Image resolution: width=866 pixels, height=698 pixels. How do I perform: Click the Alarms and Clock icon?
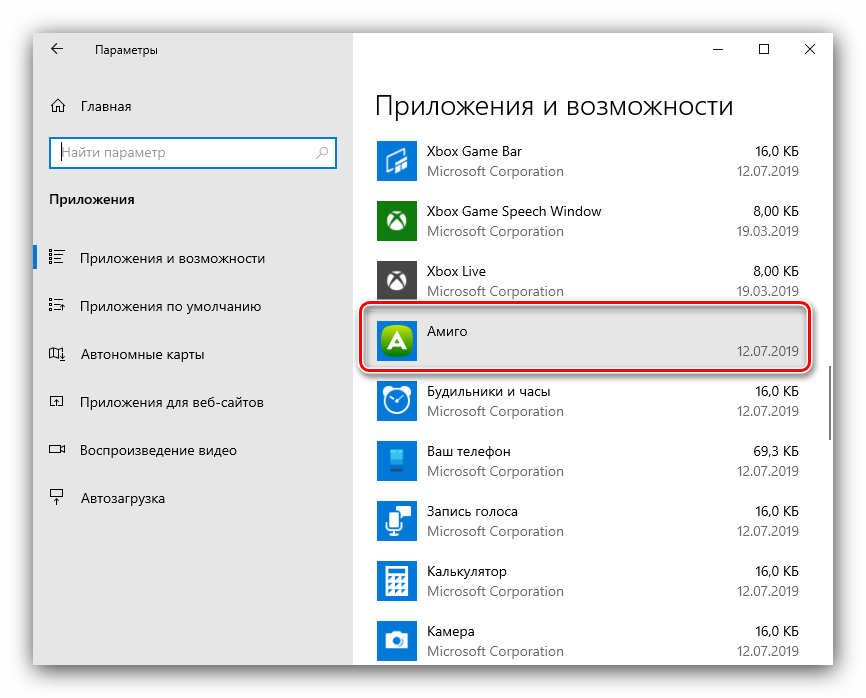point(395,401)
